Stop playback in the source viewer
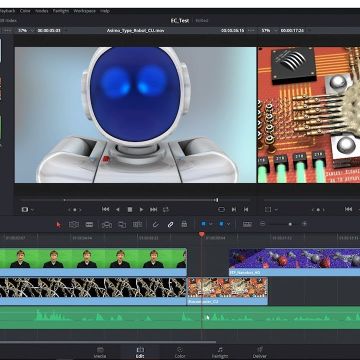This screenshot has width=360, height=360. (130, 210)
